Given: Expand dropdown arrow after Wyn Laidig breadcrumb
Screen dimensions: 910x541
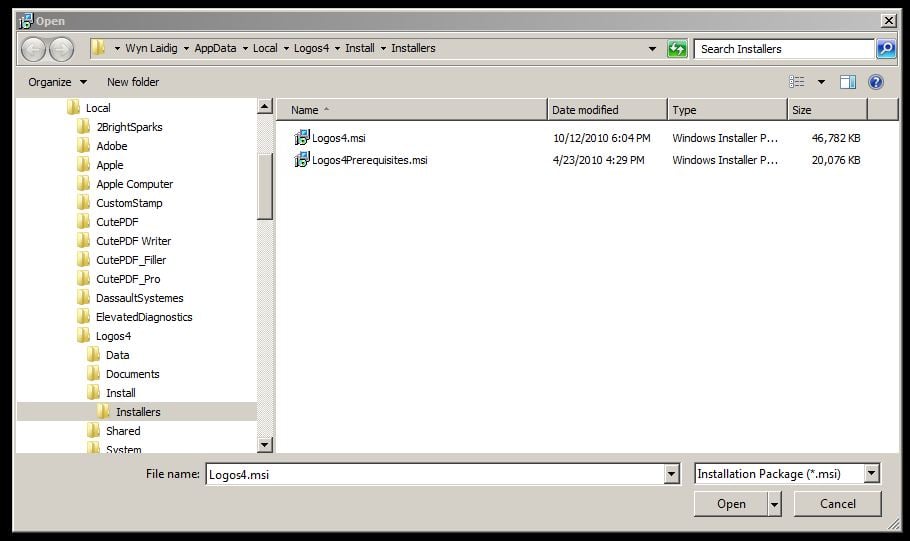Looking at the screenshot, I should 186,49.
